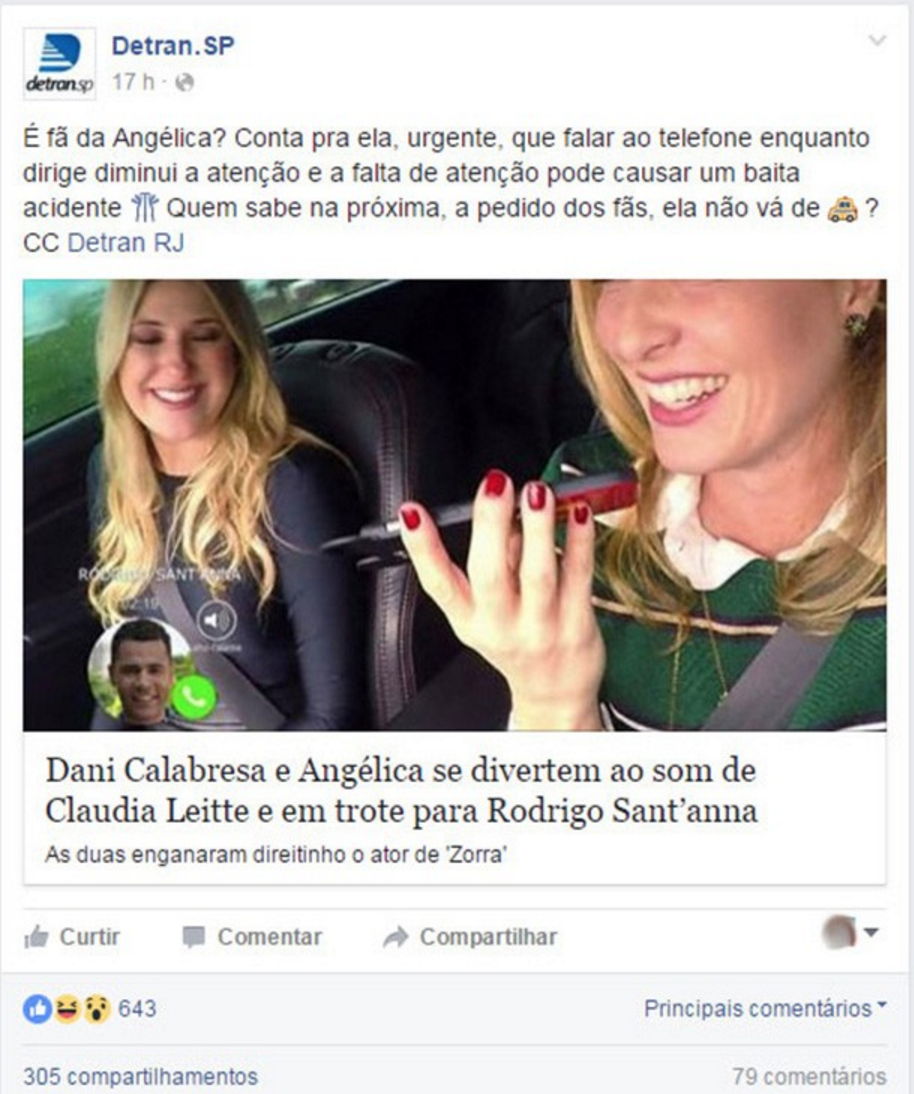Click the blue Like reaction icon

[x=38, y=1009]
